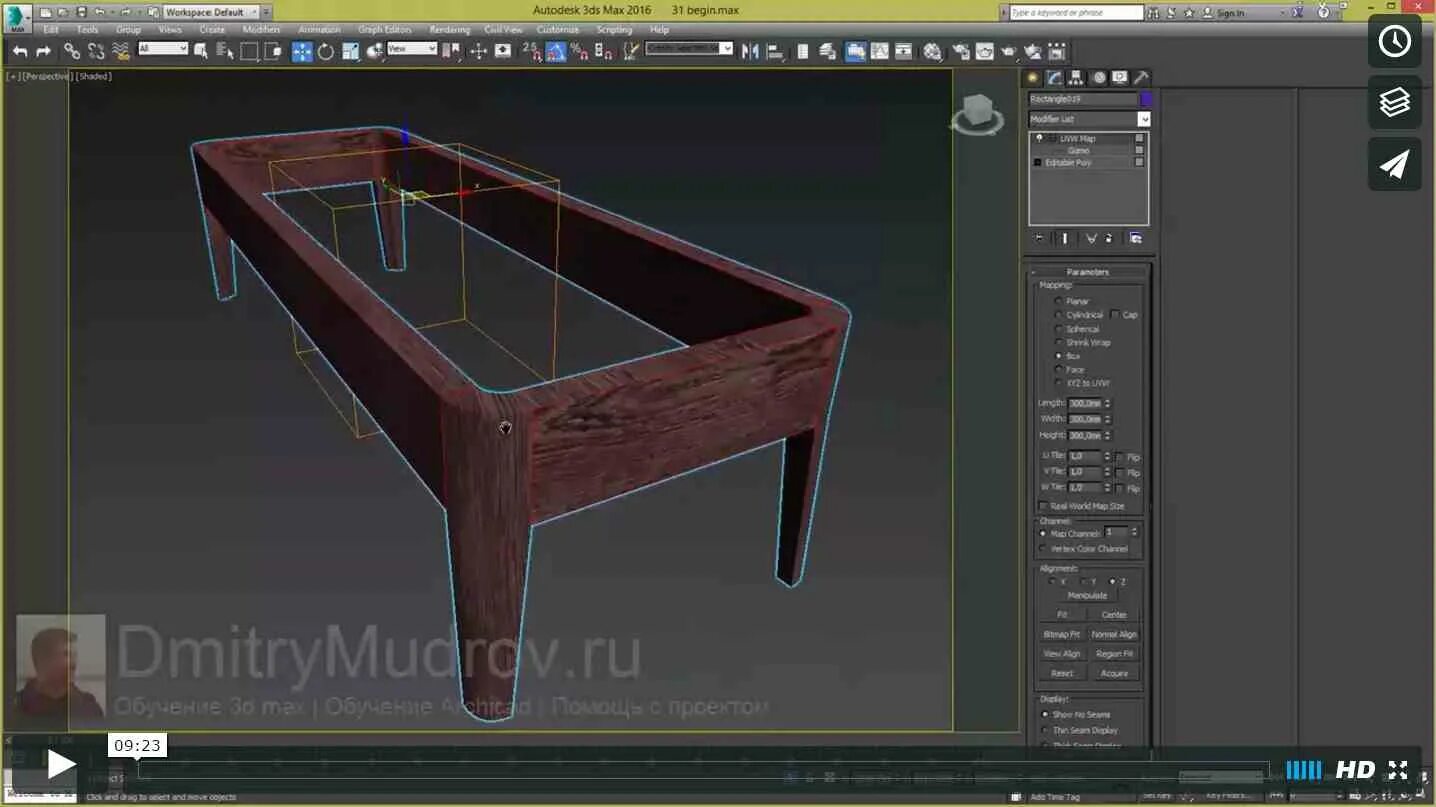Open the Edit menu
This screenshot has height=807, width=1436.
(51, 30)
